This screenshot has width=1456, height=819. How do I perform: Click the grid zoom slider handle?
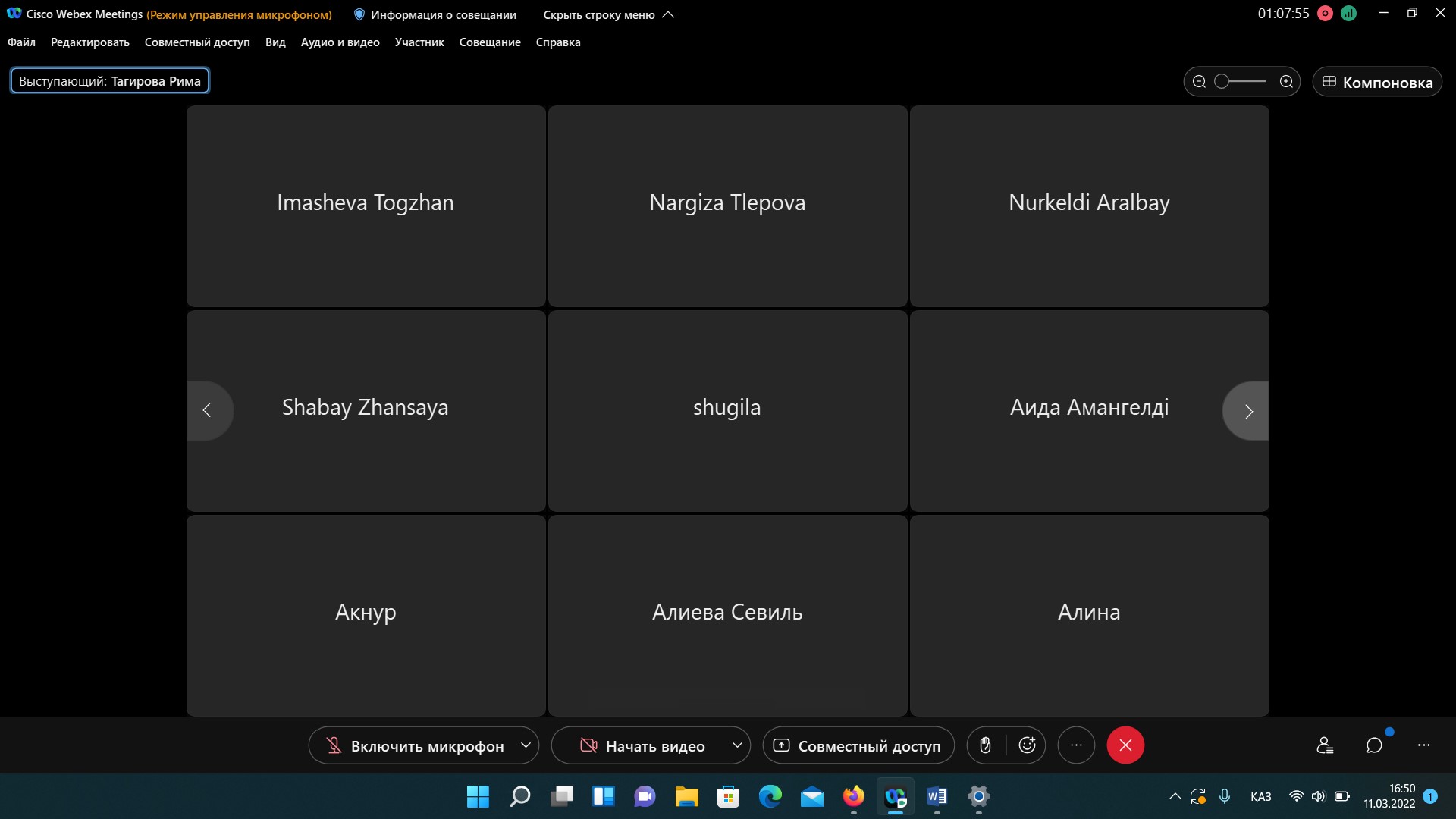(1222, 82)
